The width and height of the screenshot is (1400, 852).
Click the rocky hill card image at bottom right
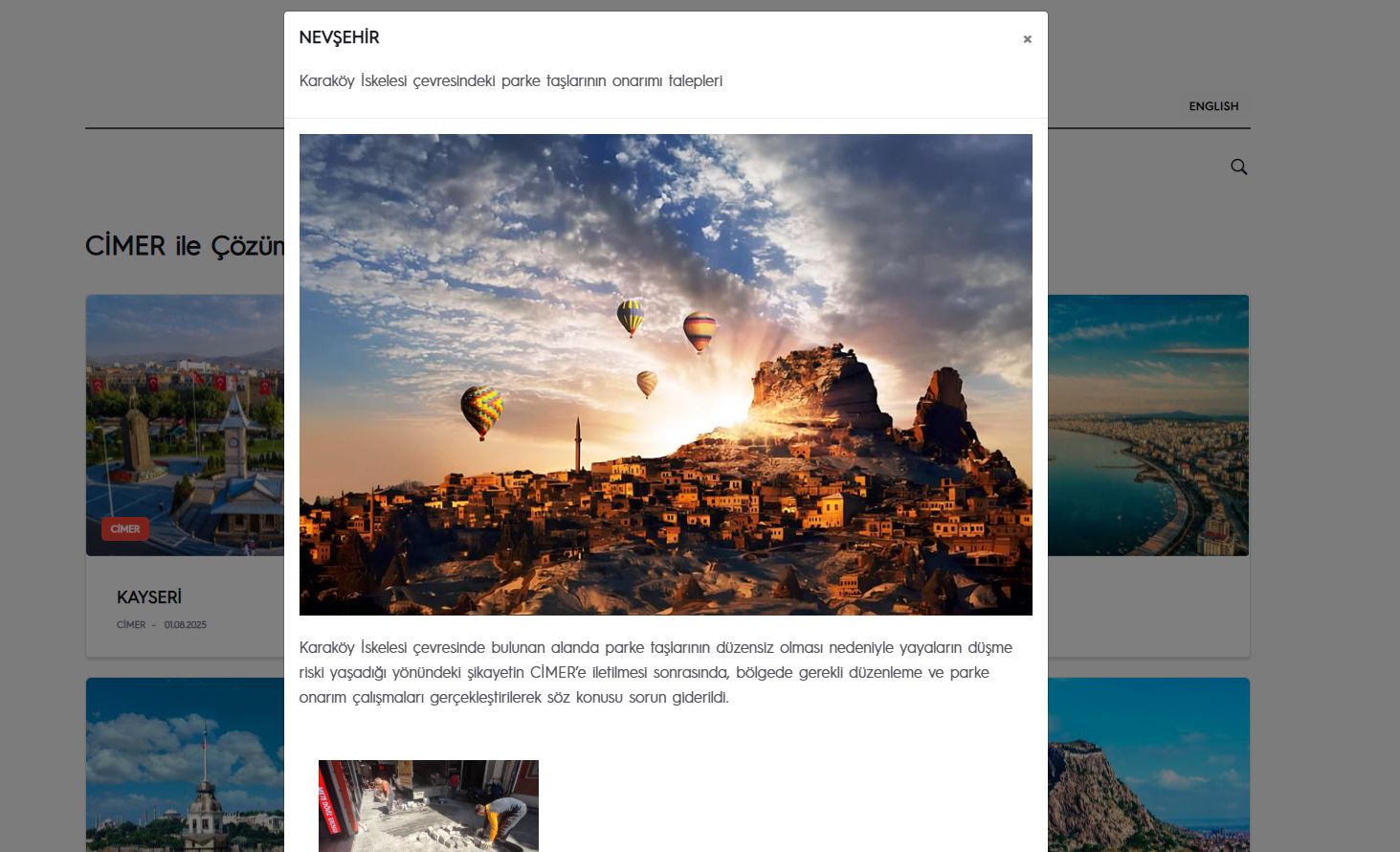[1148, 766]
